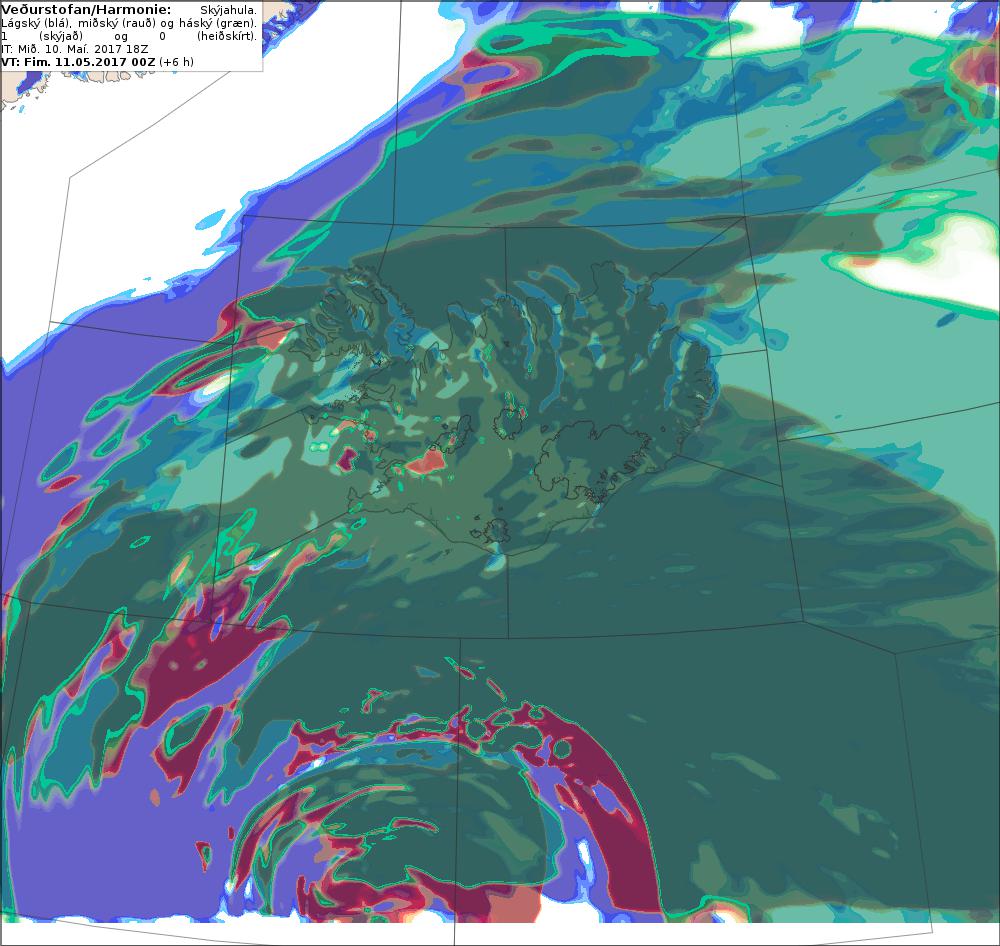This screenshot has height=946, width=1000.
Task: Click the '(+6 h)' forecast offset text
Action: click(177, 62)
